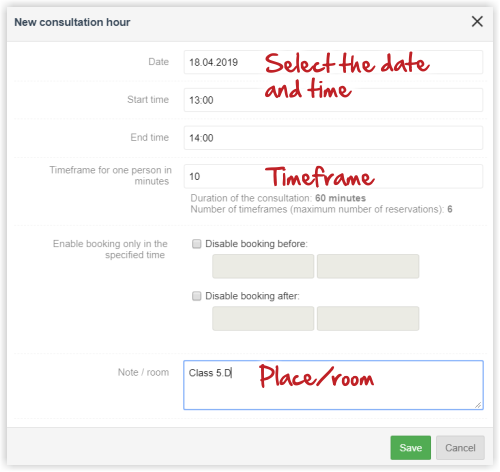Image resolution: width=500 pixels, height=472 pixels.
Task: Close the New consultation hour dialog
Action: point(477,22)
